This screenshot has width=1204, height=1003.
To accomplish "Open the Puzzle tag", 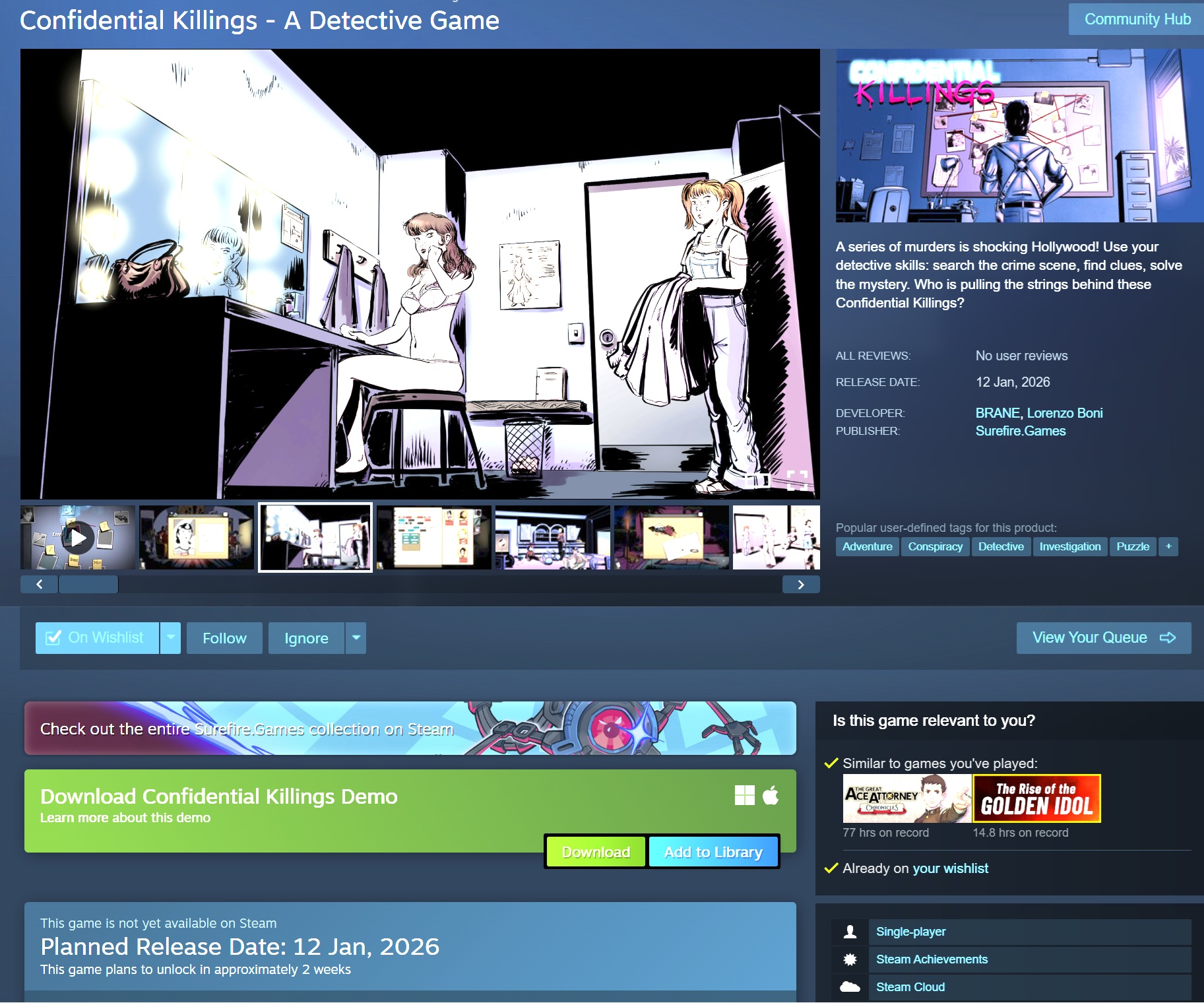I will (1133, 546).
